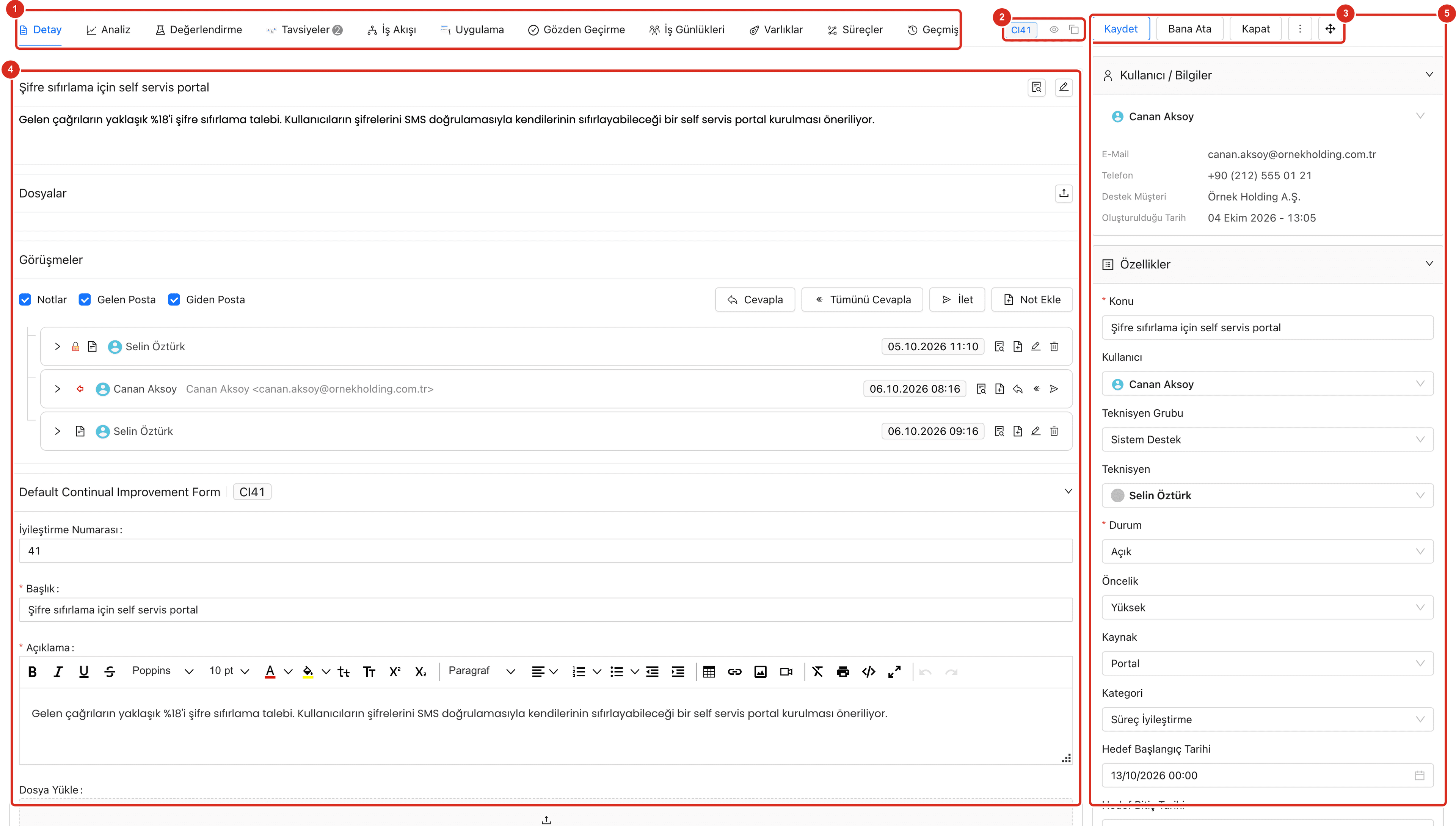
Task: Expand the 05.10.2026 11:10 Selin Öztürk note
Action: 57,346
